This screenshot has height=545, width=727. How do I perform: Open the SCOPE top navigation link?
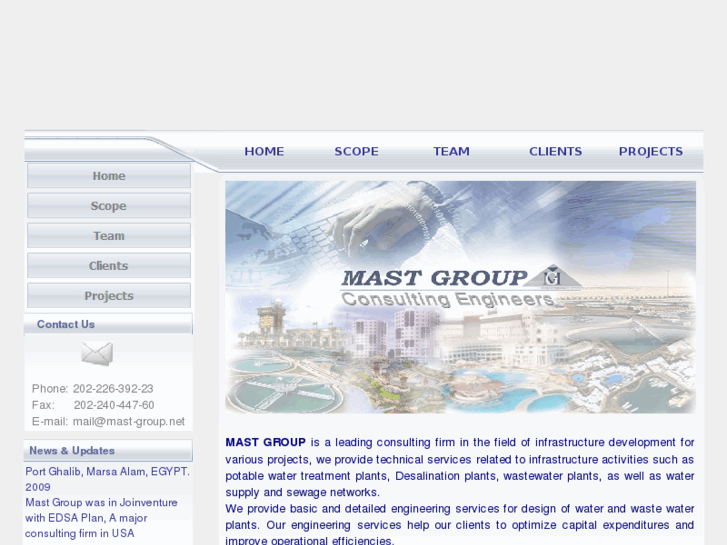tap(357, 152)
